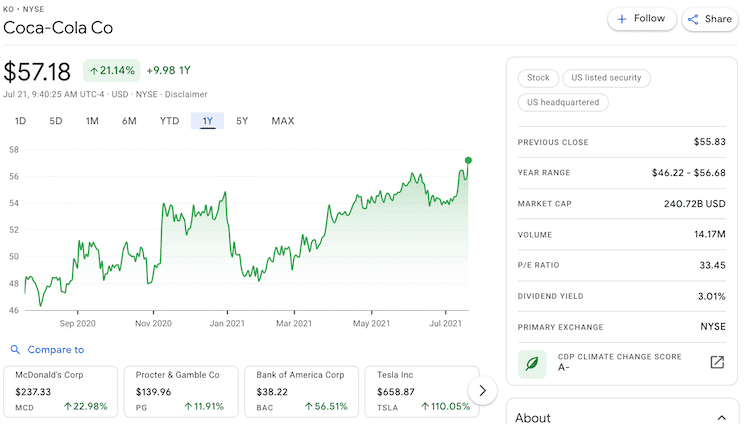The height and width of the screenshot is (424, 750).
Task: Click the Follow button
Action: [x=641, y=19]
